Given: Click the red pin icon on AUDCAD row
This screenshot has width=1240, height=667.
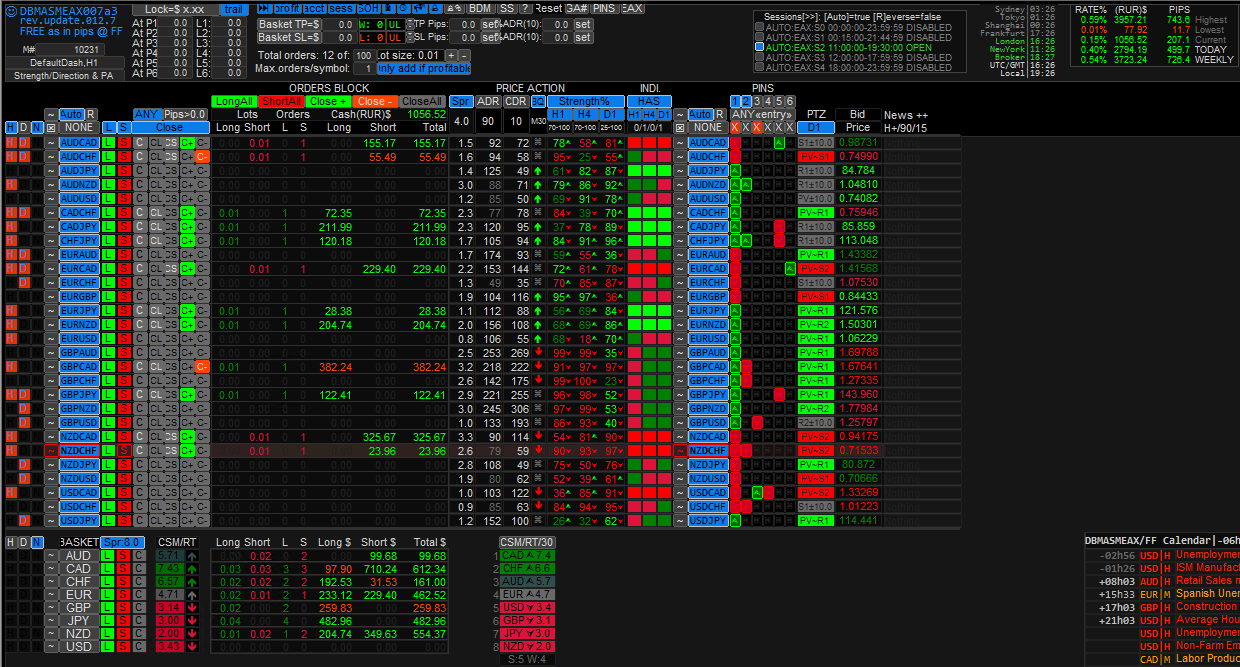Looking at the screenshot, I should [735, 143].
